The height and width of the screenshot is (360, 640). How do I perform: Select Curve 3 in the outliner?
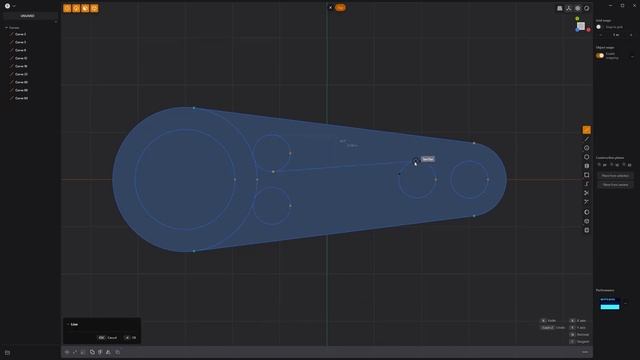pos(20,42)
